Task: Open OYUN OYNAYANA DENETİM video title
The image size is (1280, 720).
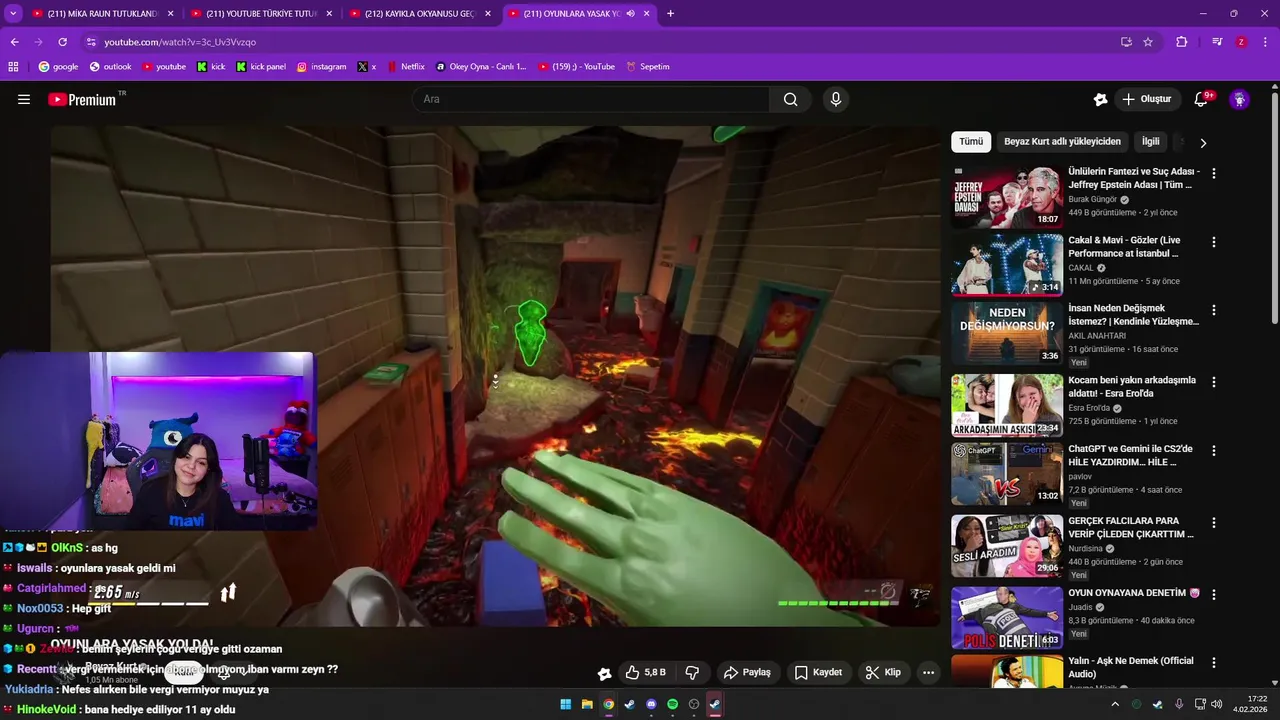Action: [x=1134, y=593]
